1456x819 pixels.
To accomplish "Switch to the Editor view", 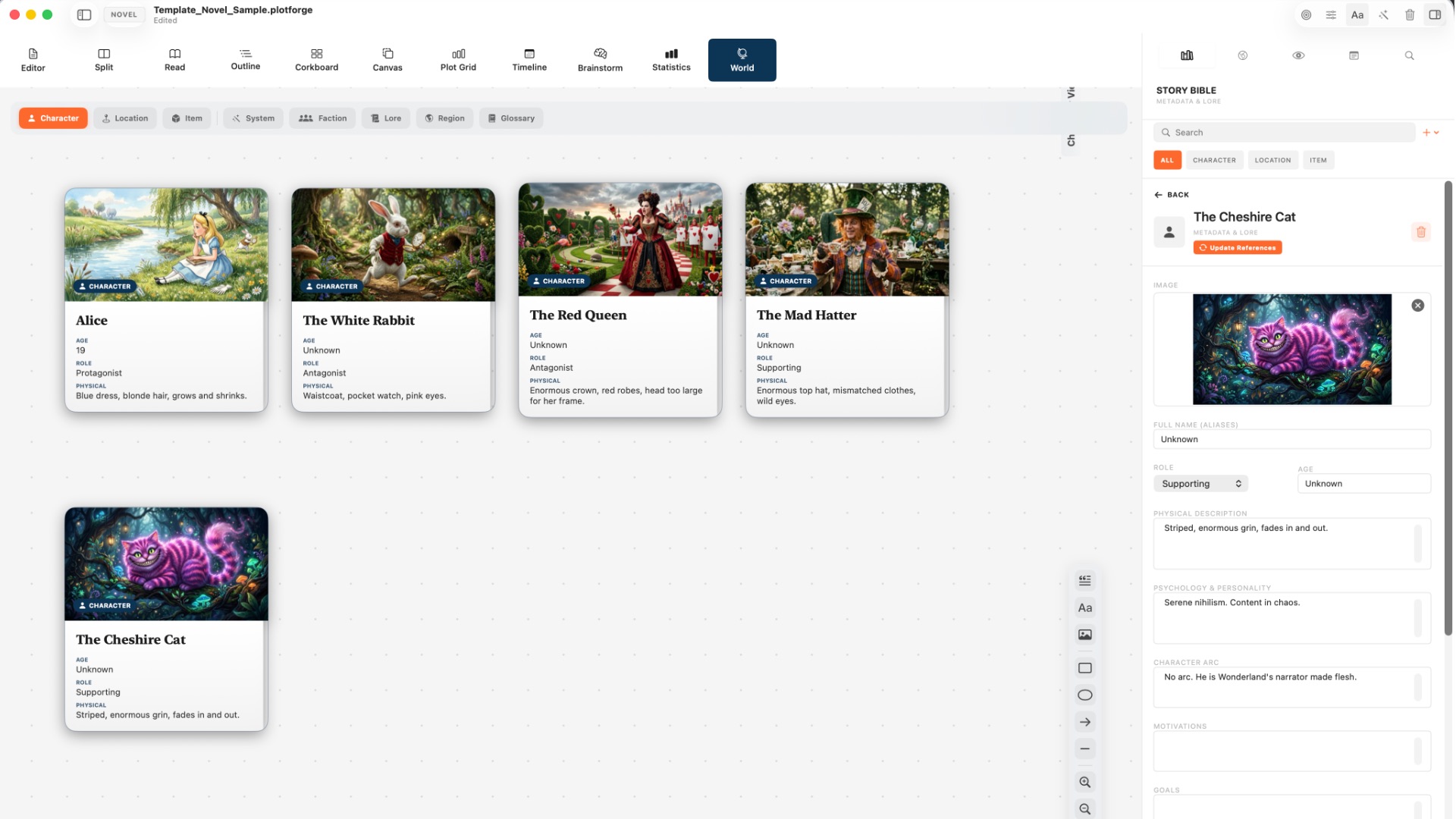I will 33,60.
